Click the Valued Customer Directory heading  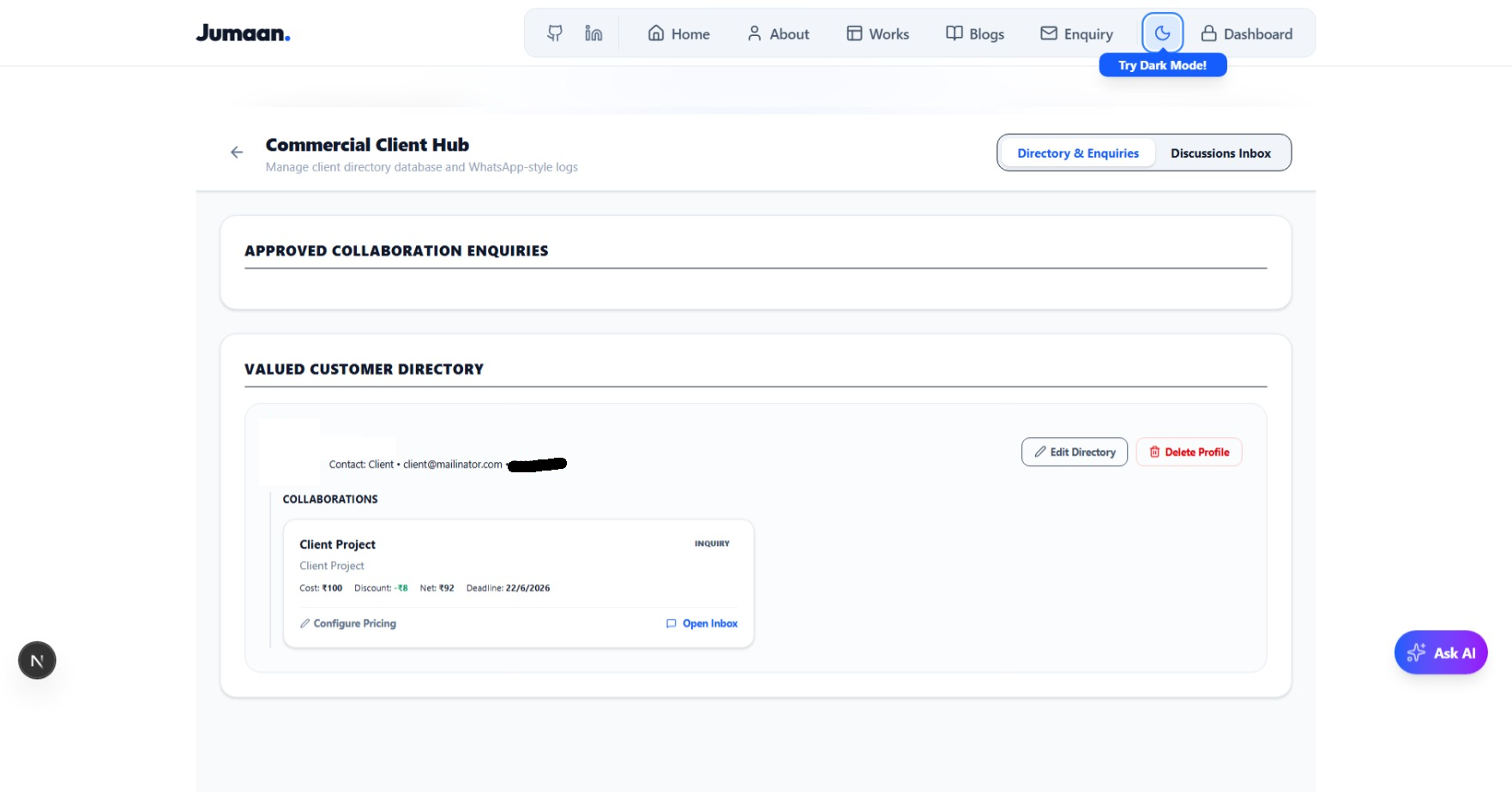pyautogui.click(x=364, y=369)
